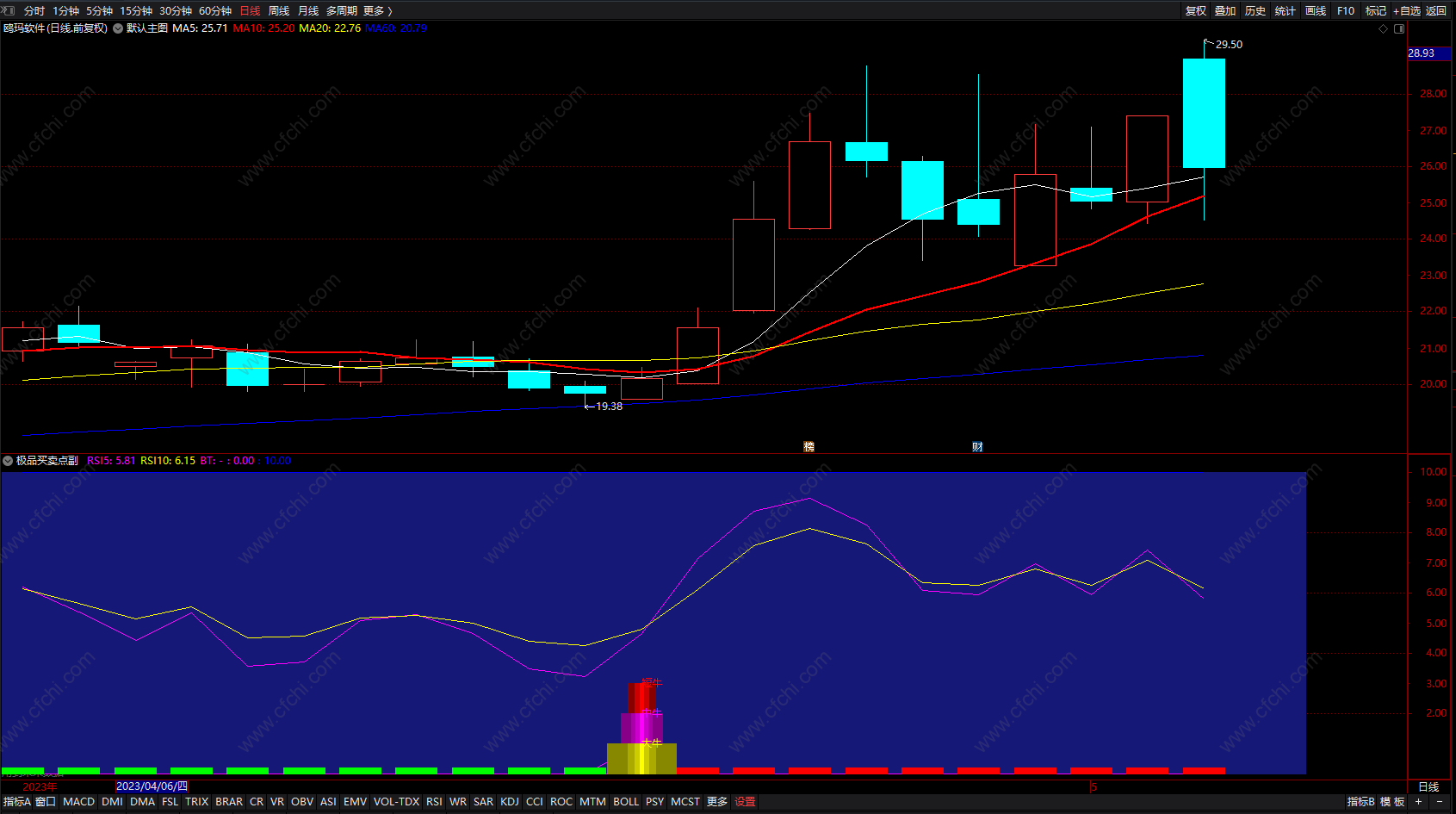Select the WR indicator
This screenshot has width=1456, height=814.
[x=458, y=802]
